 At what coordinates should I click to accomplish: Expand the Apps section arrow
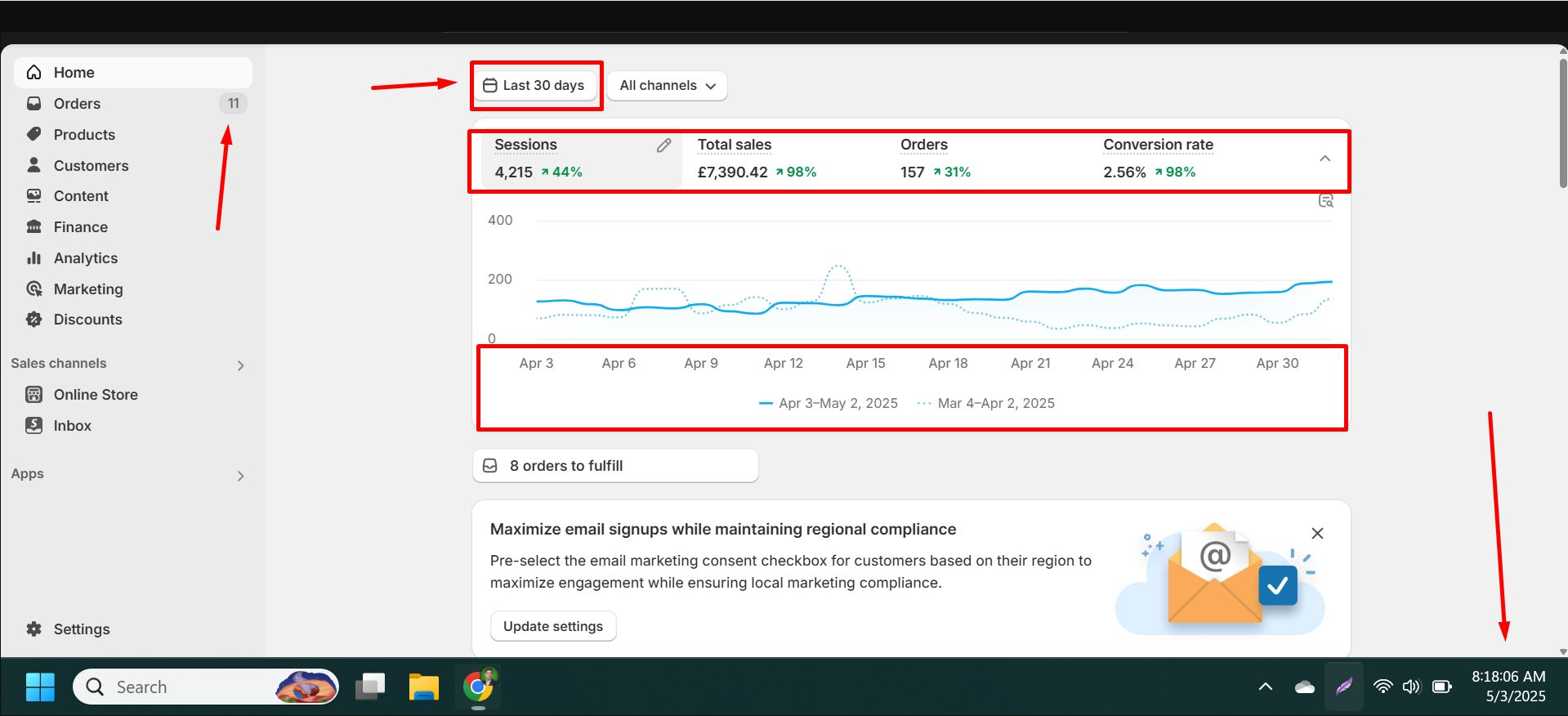click(x=240, y=476)
